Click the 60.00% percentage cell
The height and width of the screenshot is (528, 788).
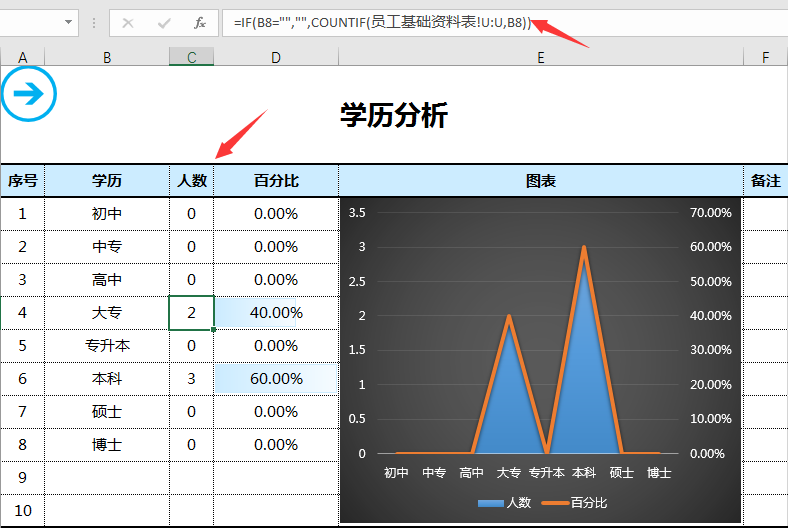point(276,379)
